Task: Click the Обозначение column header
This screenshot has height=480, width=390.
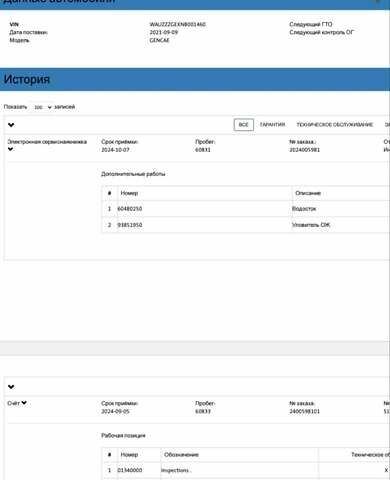Action: (181, 455)
